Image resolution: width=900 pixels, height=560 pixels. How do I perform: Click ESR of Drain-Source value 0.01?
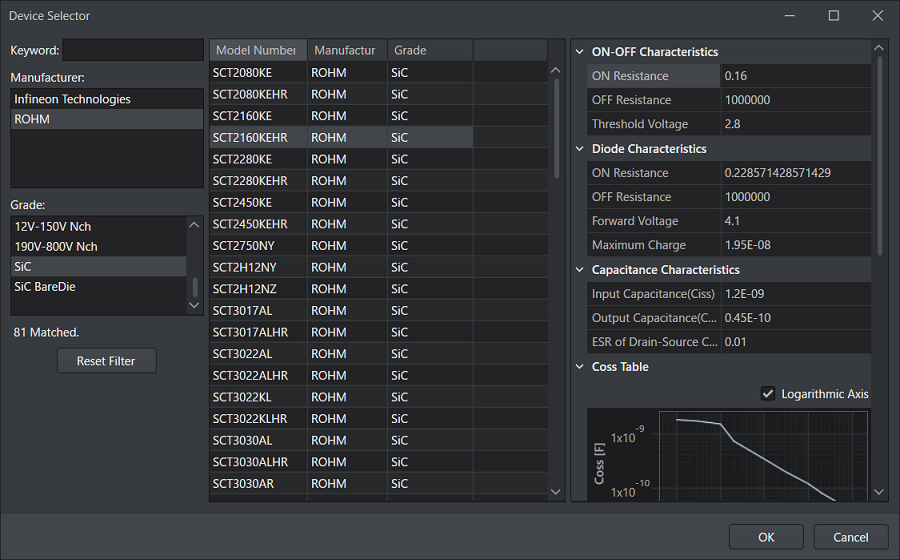(x=796, y=342)
